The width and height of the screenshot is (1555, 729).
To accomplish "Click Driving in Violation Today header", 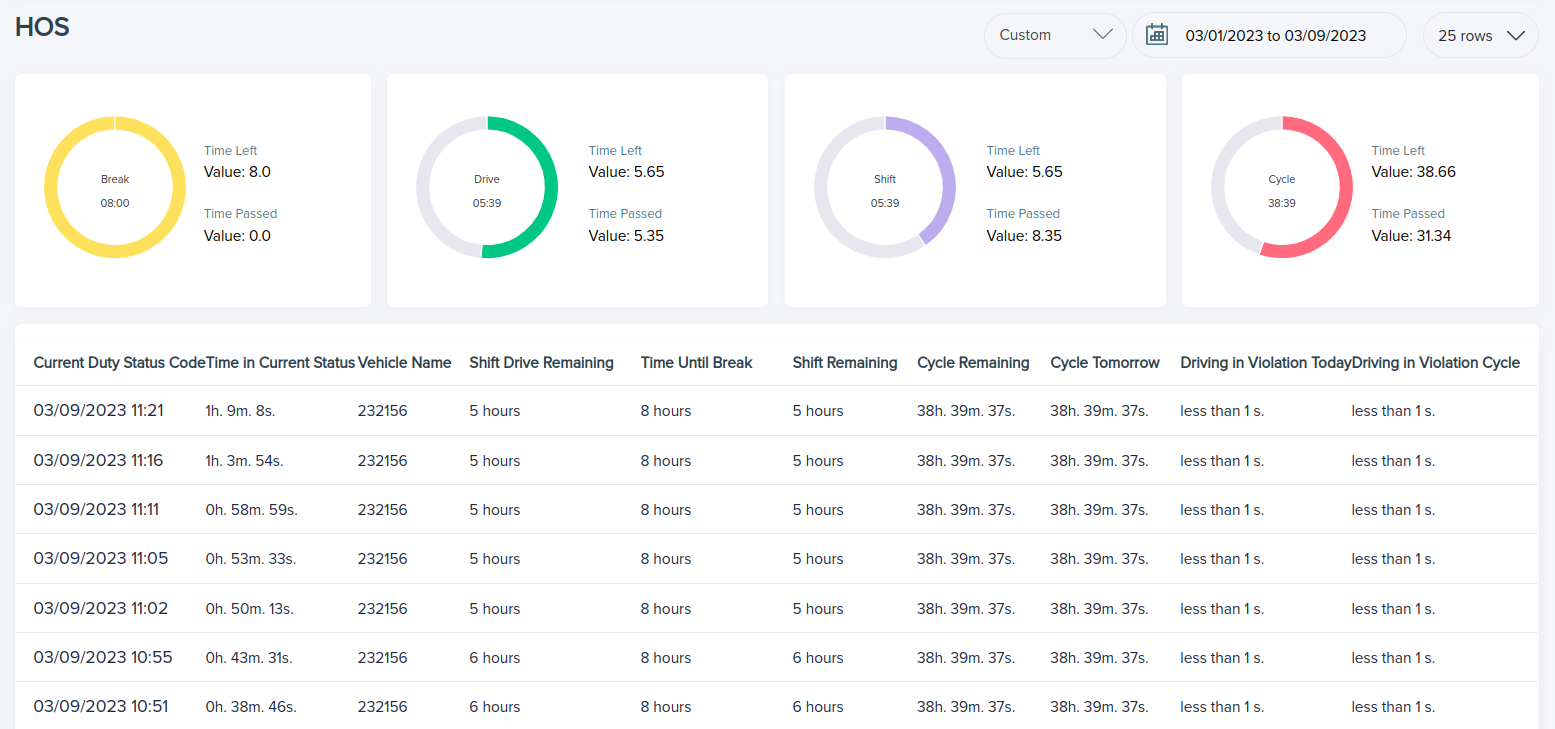I will tap(1266, 363).
